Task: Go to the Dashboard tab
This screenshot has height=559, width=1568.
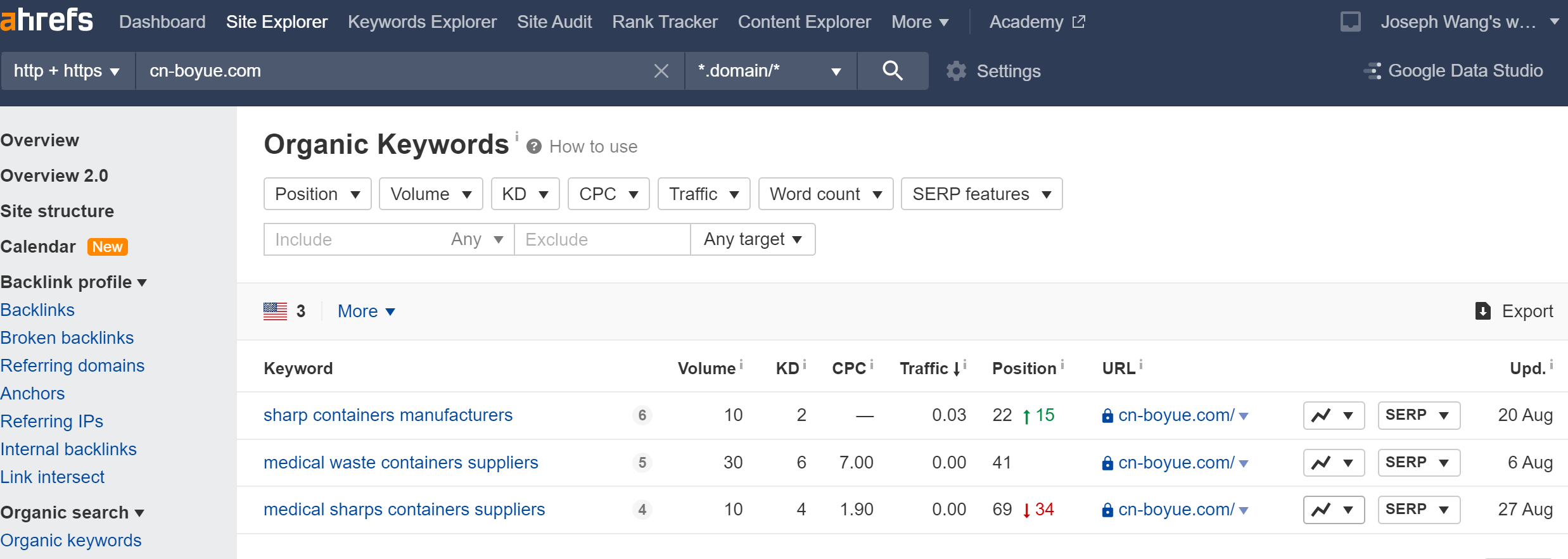Action: point(162,22)
